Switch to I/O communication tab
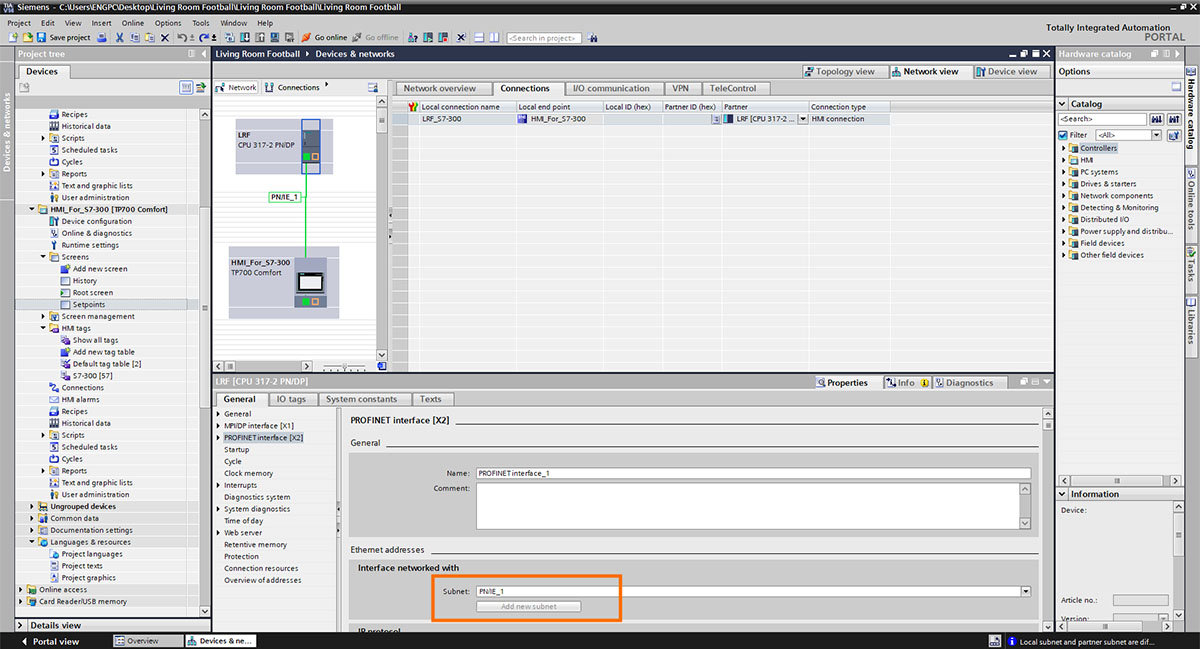The image size is (1200, 649). (x=611, y=88)
